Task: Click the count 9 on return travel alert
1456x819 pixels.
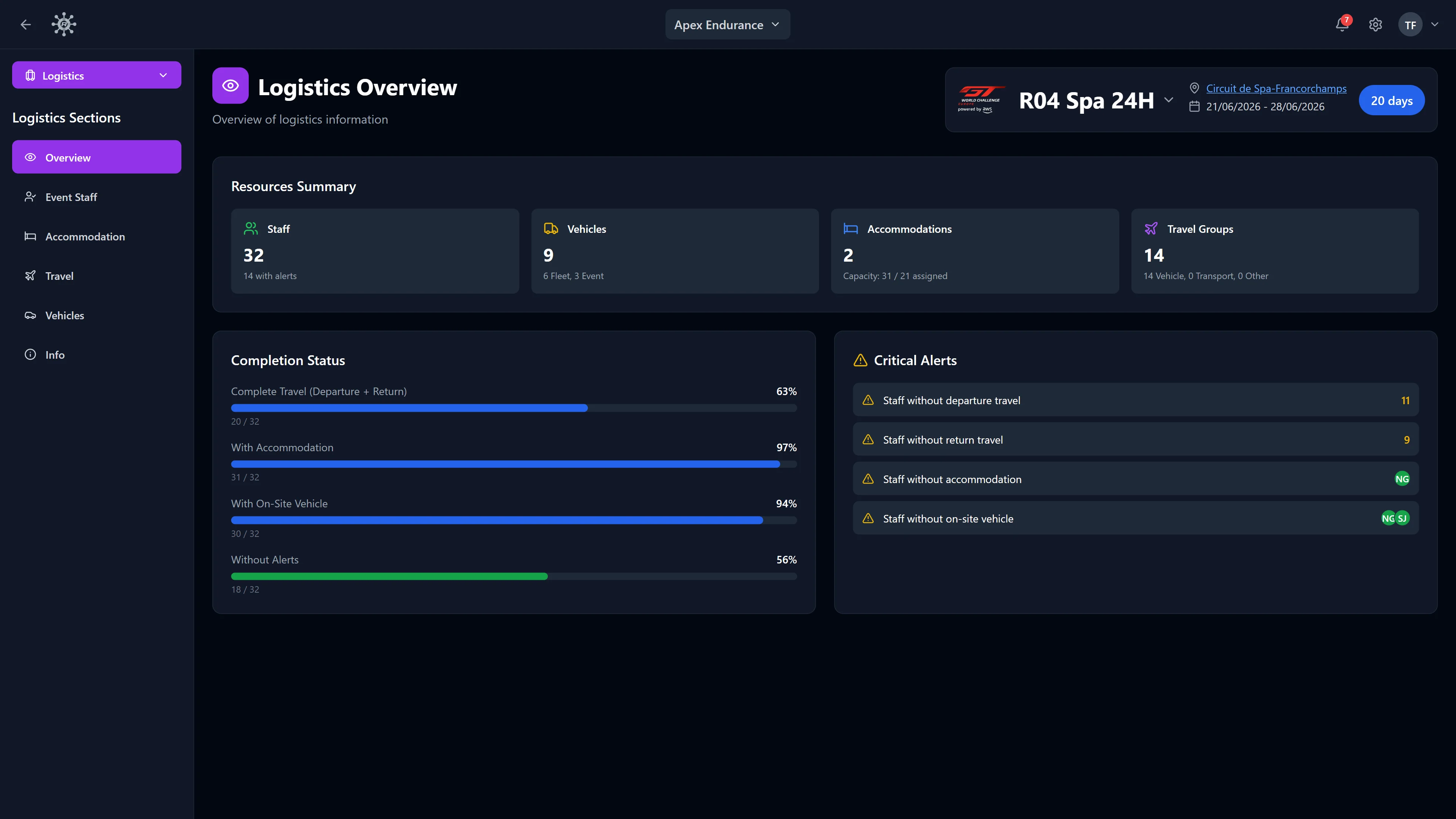Action: coord(1407,440)
